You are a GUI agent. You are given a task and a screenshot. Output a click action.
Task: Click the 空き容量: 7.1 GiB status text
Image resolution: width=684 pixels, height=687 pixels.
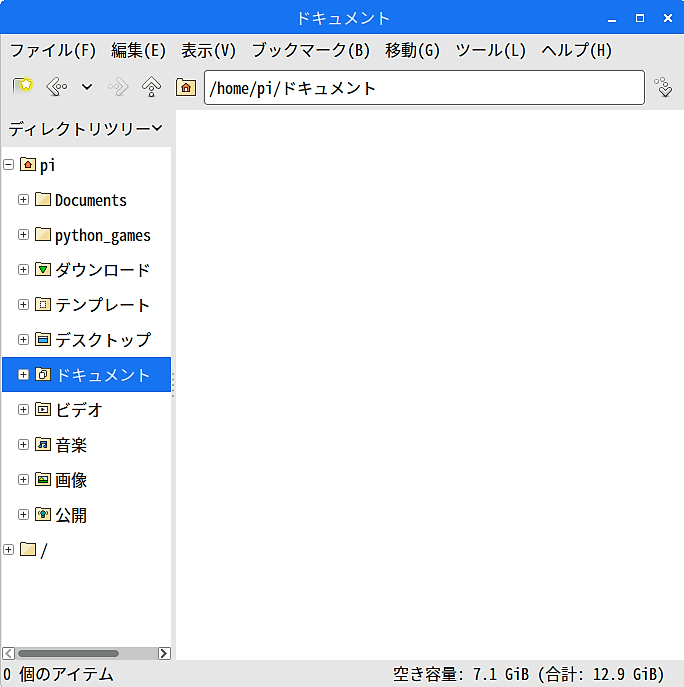pos(461,674)
